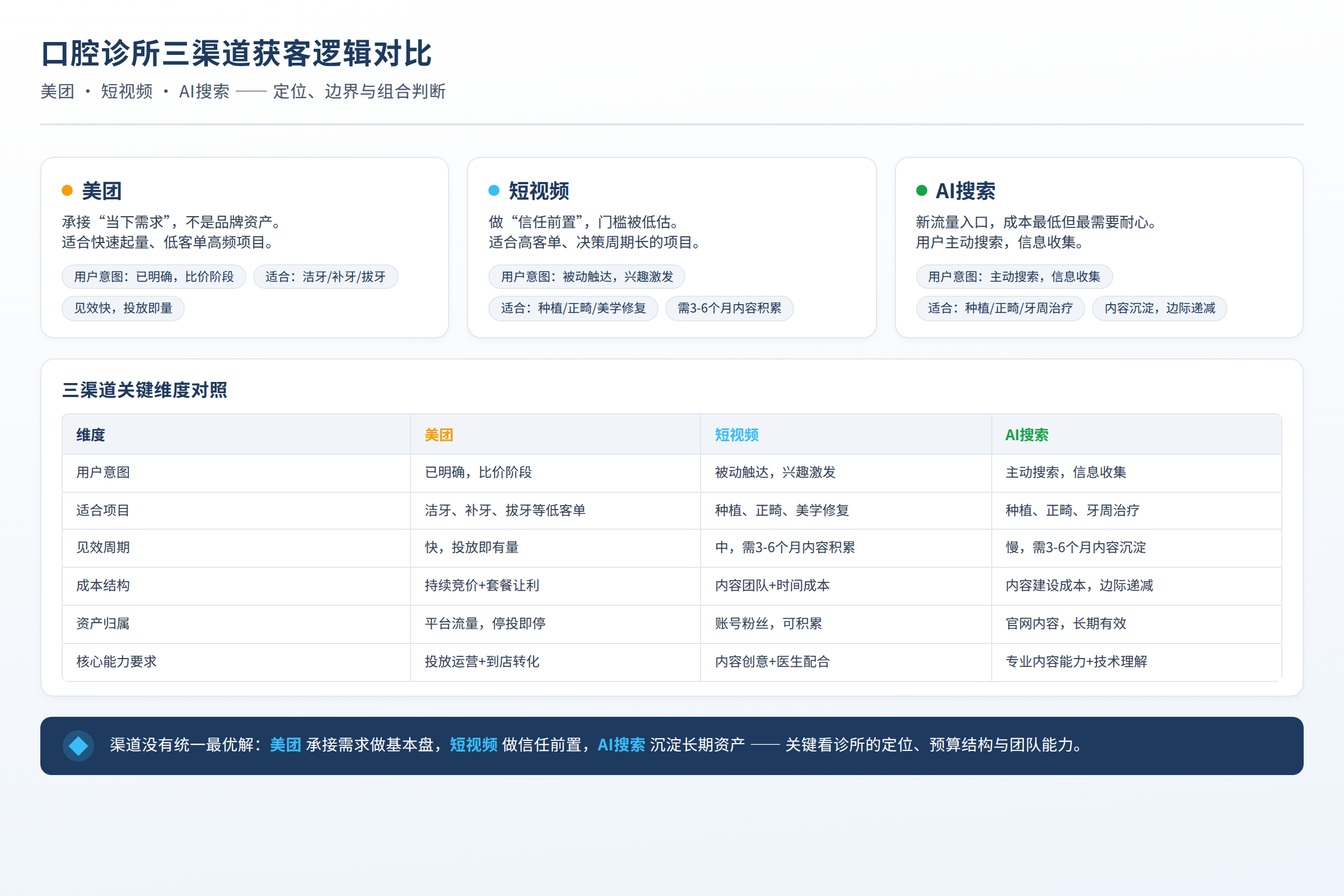
Task: Click 短视频 description 做“信任前置”，门槛被低估
Action: [x=584, y=222]
